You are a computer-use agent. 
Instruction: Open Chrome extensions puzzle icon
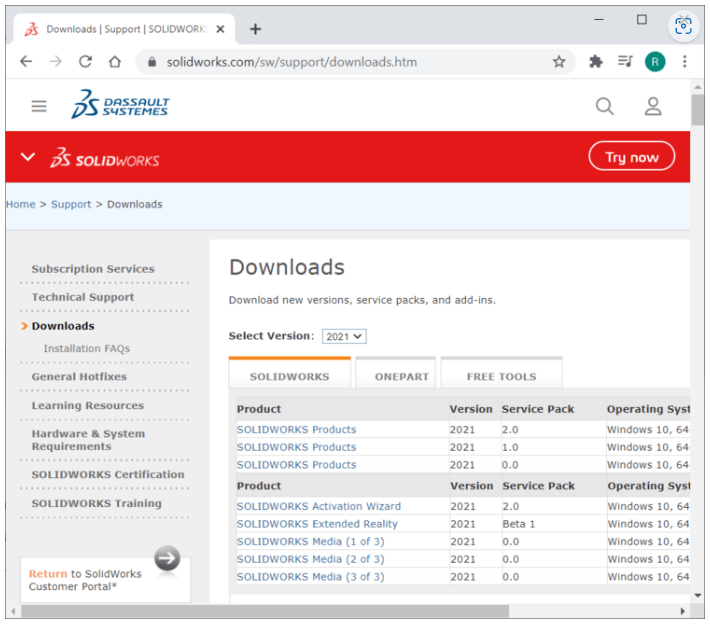[595, 61]
